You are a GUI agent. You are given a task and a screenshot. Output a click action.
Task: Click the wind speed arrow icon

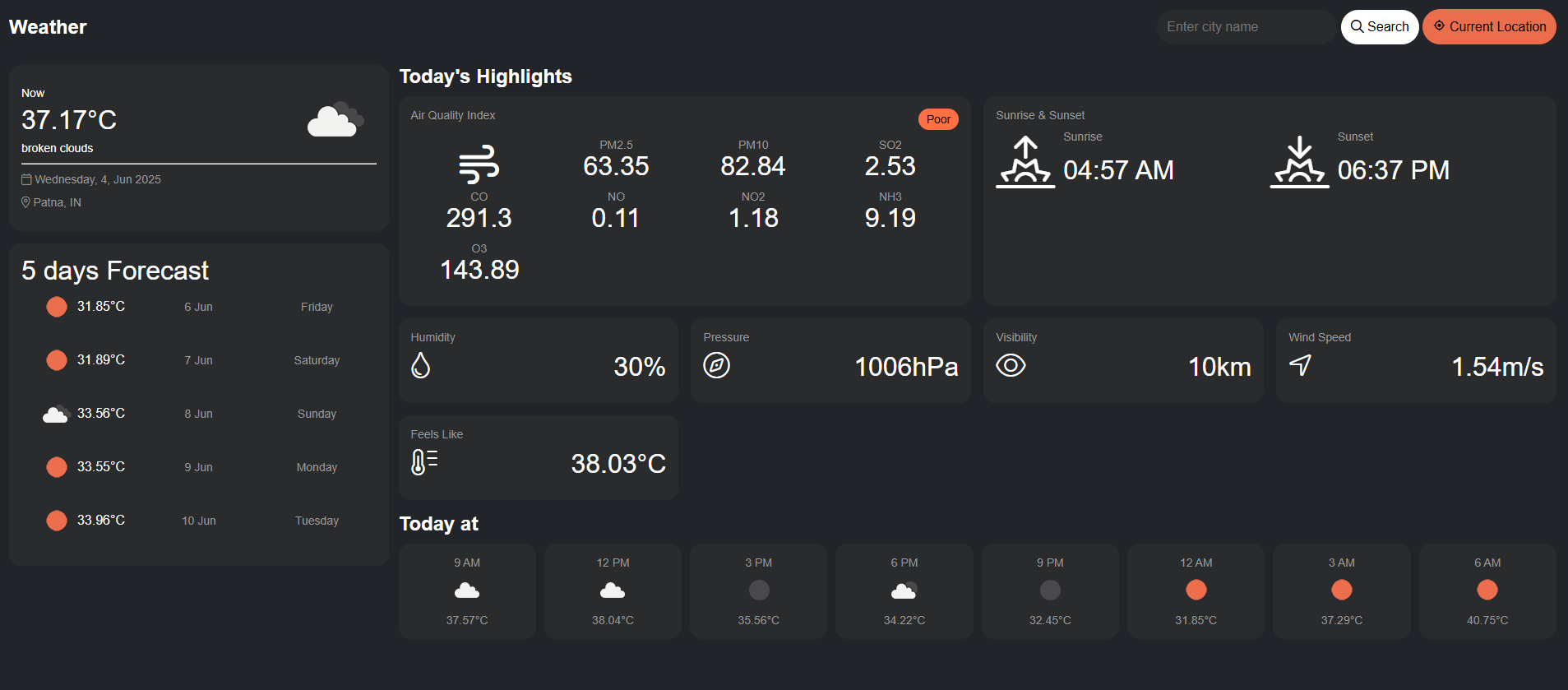click(1300, 365)
